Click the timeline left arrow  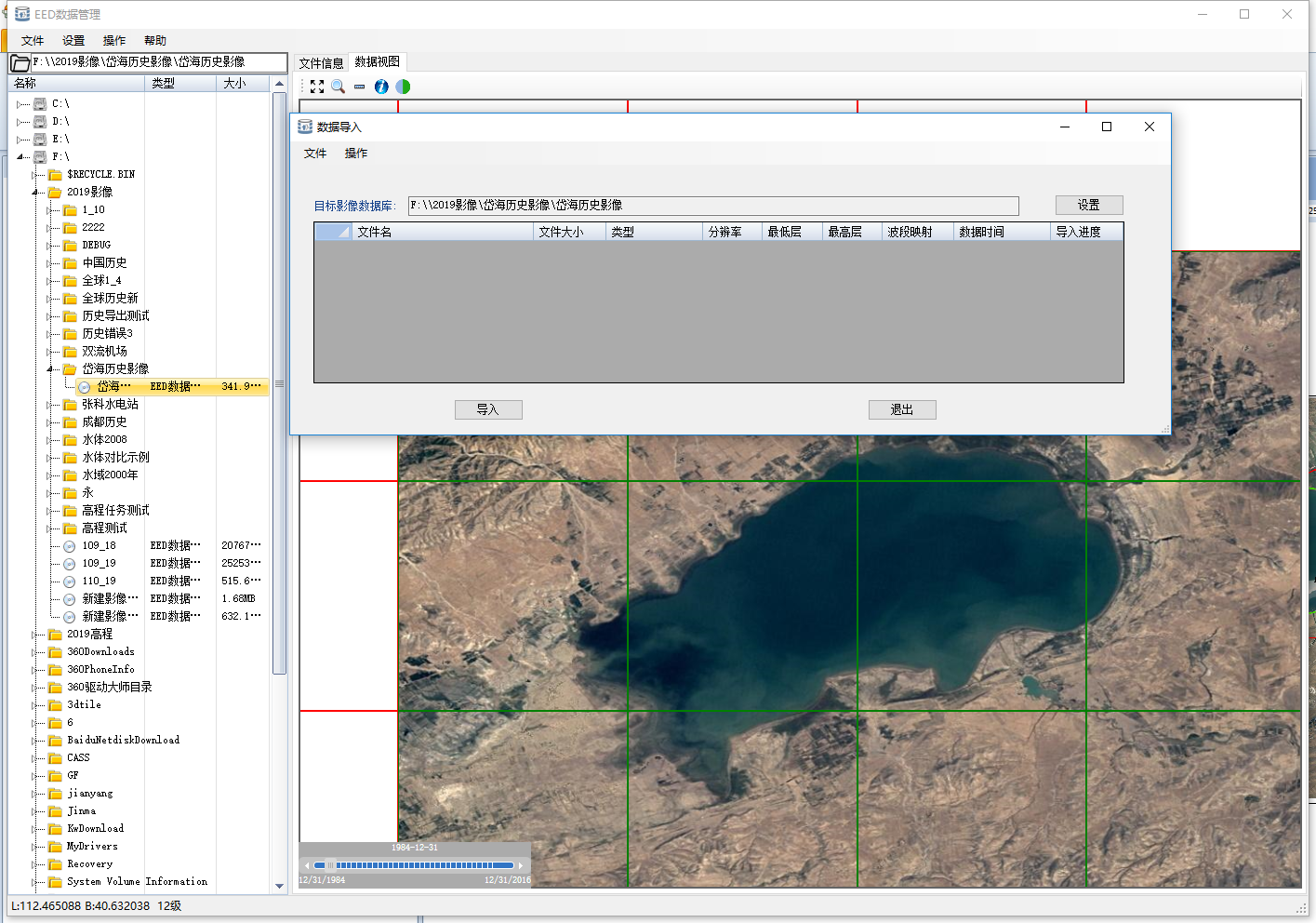click(307, 865)
